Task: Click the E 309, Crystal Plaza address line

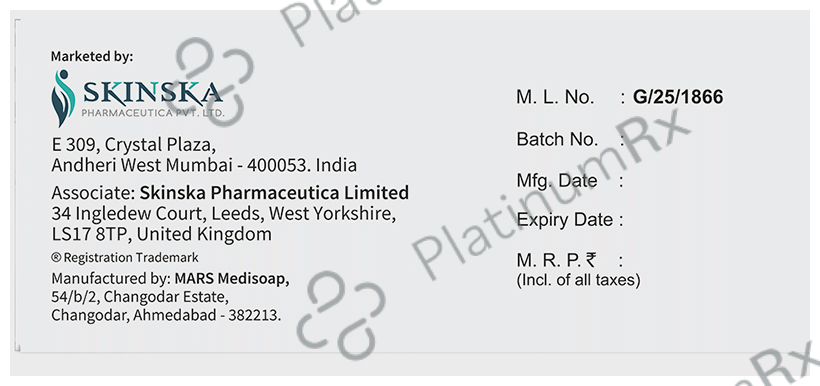Action: [133, 144]
